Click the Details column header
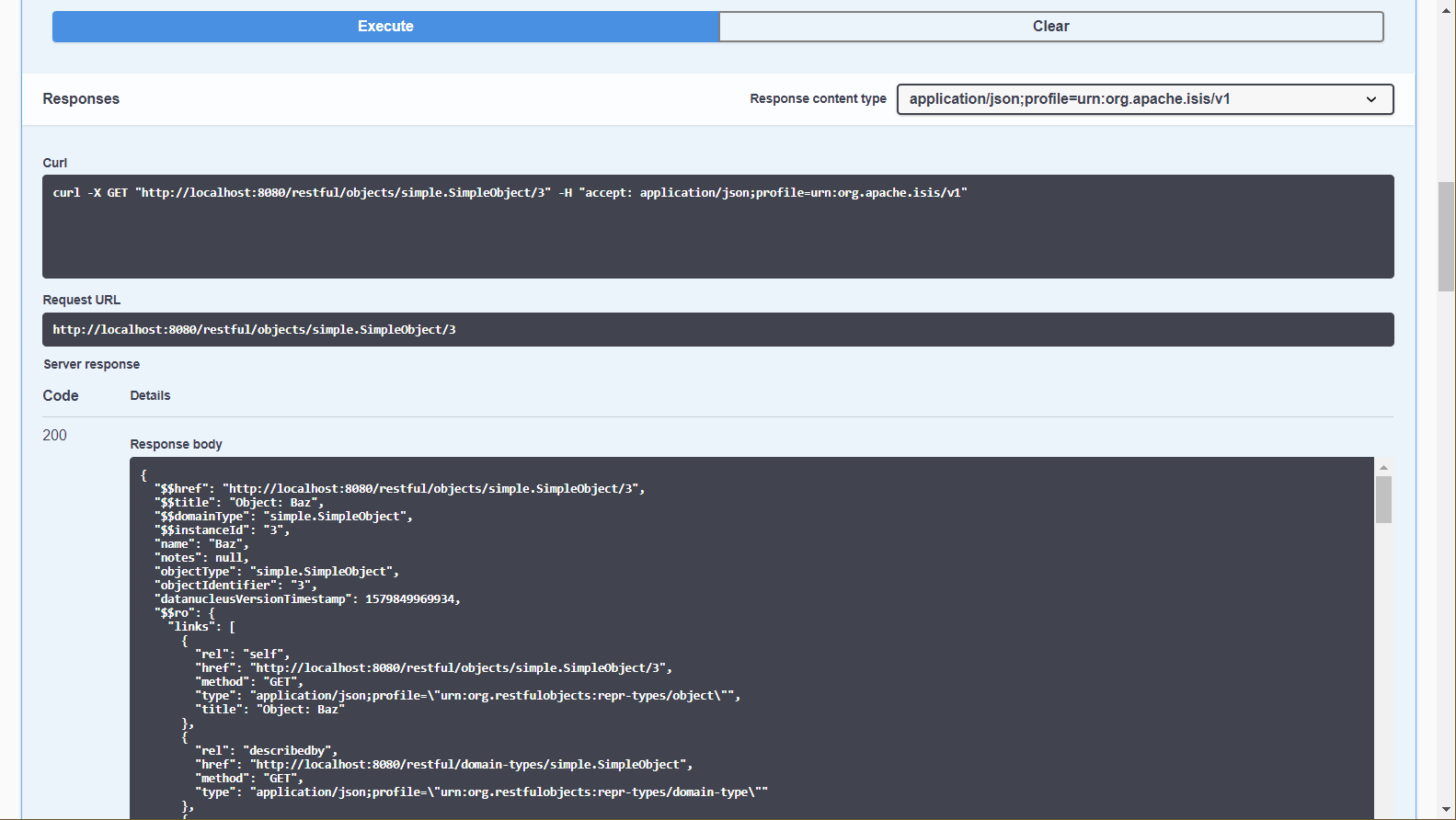This screenshot has height=820, width=1456. (150, 396)
